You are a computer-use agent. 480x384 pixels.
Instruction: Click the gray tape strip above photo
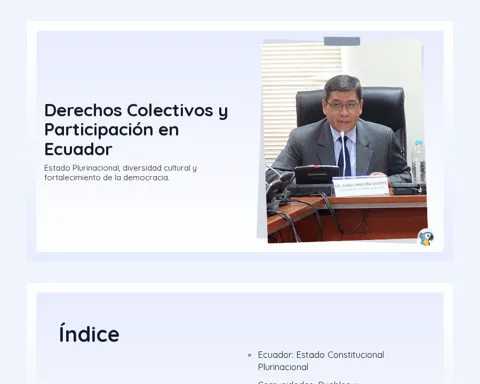342,41
